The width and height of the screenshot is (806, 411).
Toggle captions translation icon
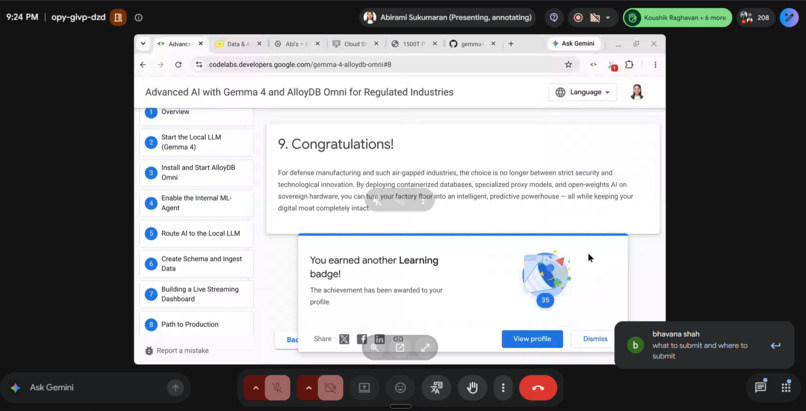[x=436, y=388]
